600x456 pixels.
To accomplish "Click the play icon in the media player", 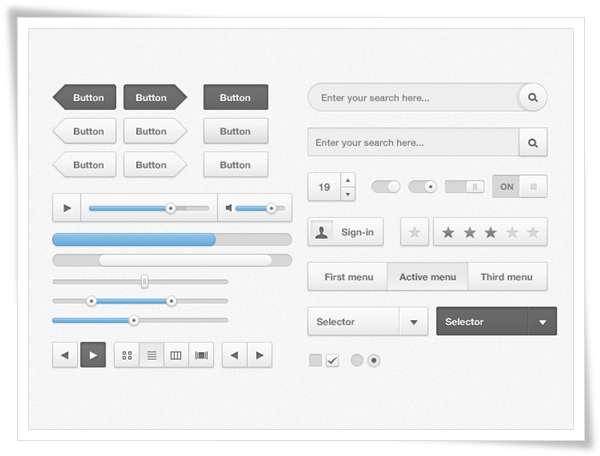I will pyautogui.click(x=67, y=208).
